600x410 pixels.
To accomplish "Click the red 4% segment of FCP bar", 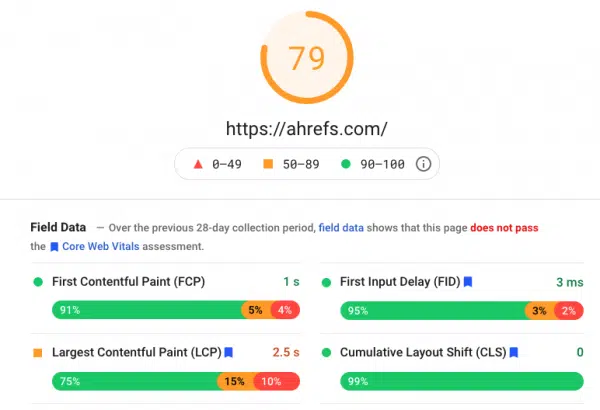I will point(286,310).
